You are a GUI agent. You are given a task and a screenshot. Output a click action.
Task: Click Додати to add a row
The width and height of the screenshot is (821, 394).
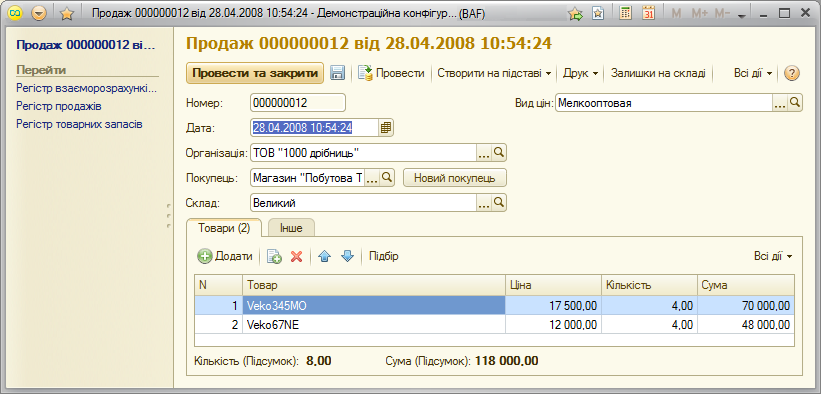pyautogui.click(x=225, y=256)
